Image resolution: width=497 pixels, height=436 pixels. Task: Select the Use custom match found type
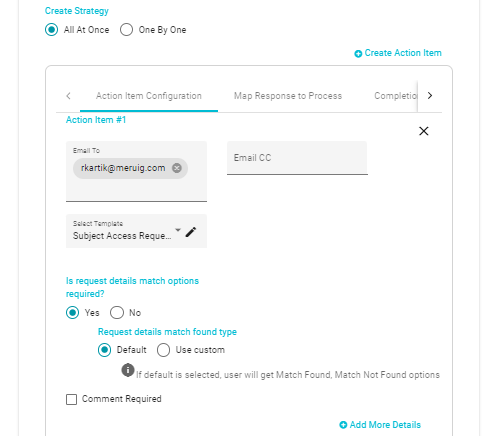pos(163,350)
